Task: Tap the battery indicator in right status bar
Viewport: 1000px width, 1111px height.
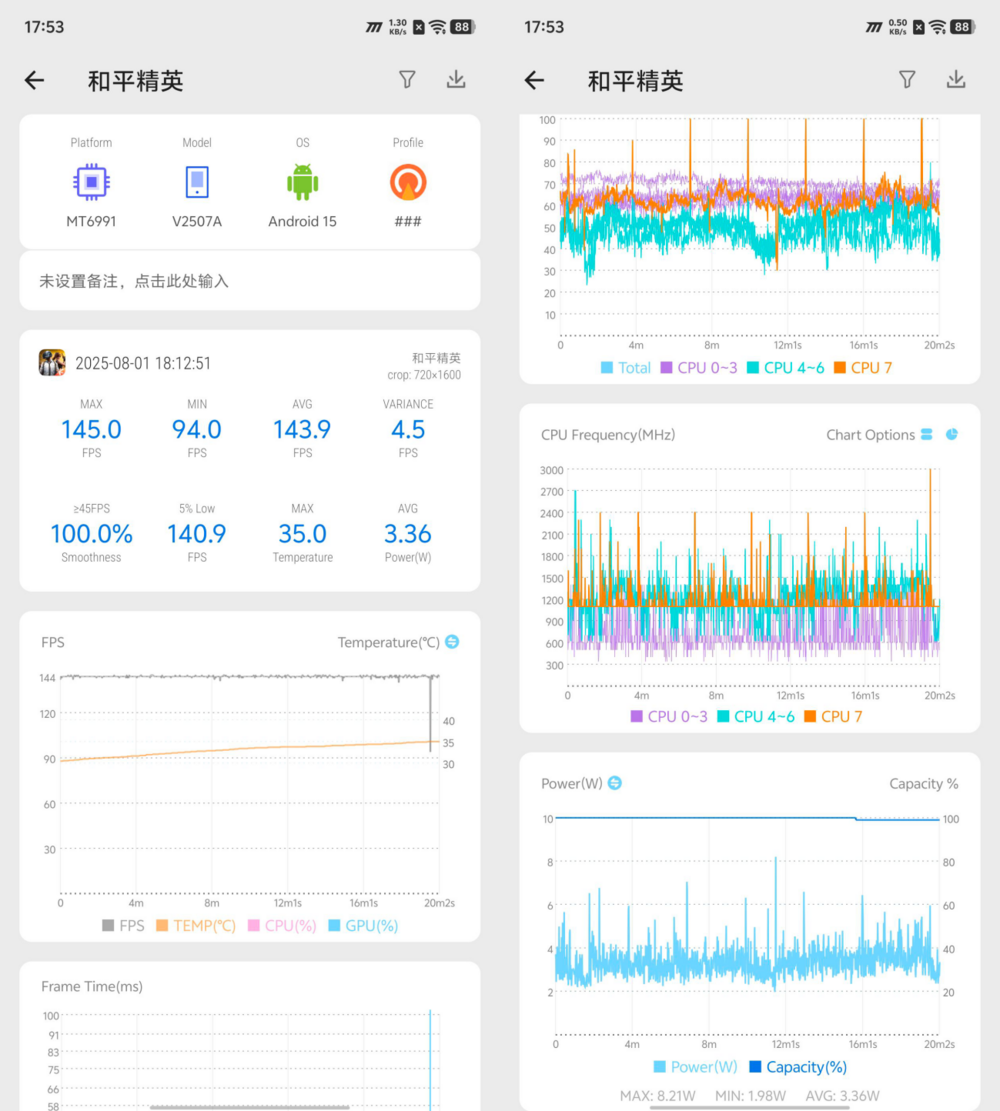Action: (962, 27)
